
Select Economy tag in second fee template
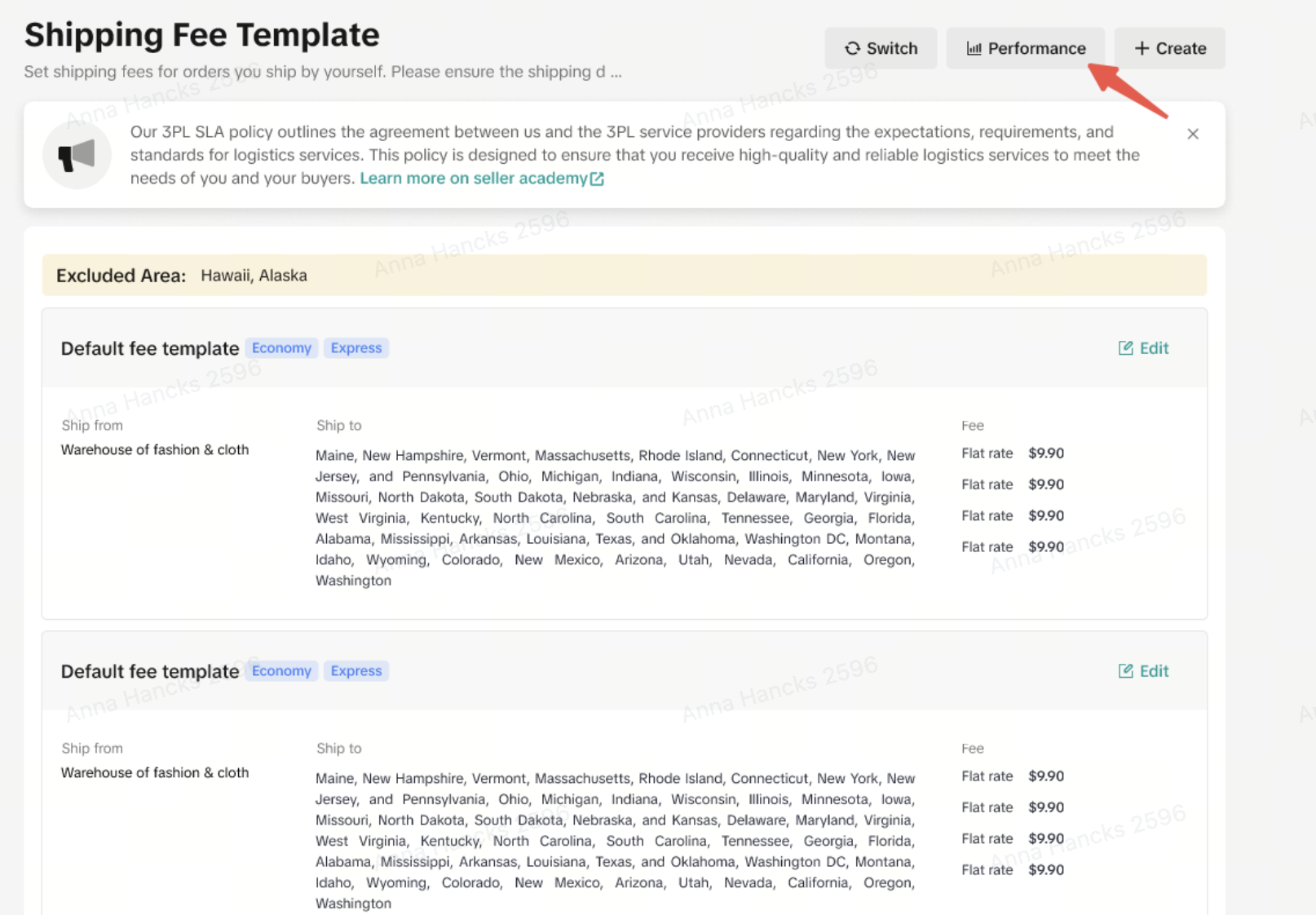pos(281,671)
